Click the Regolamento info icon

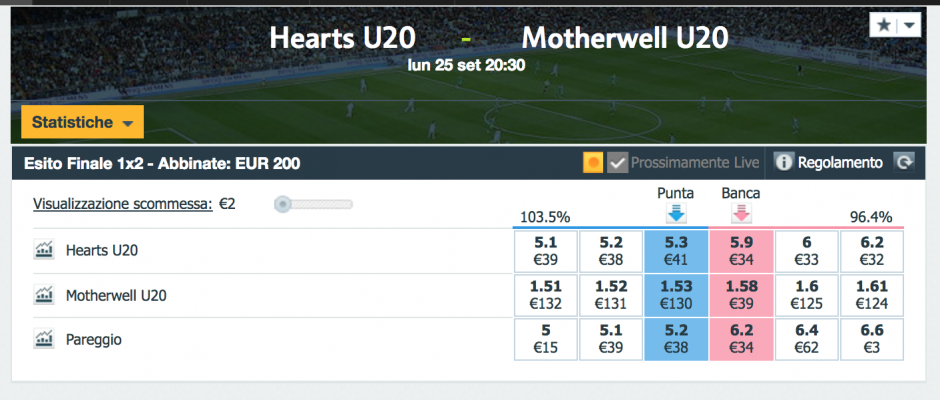(x=783, y=163)
